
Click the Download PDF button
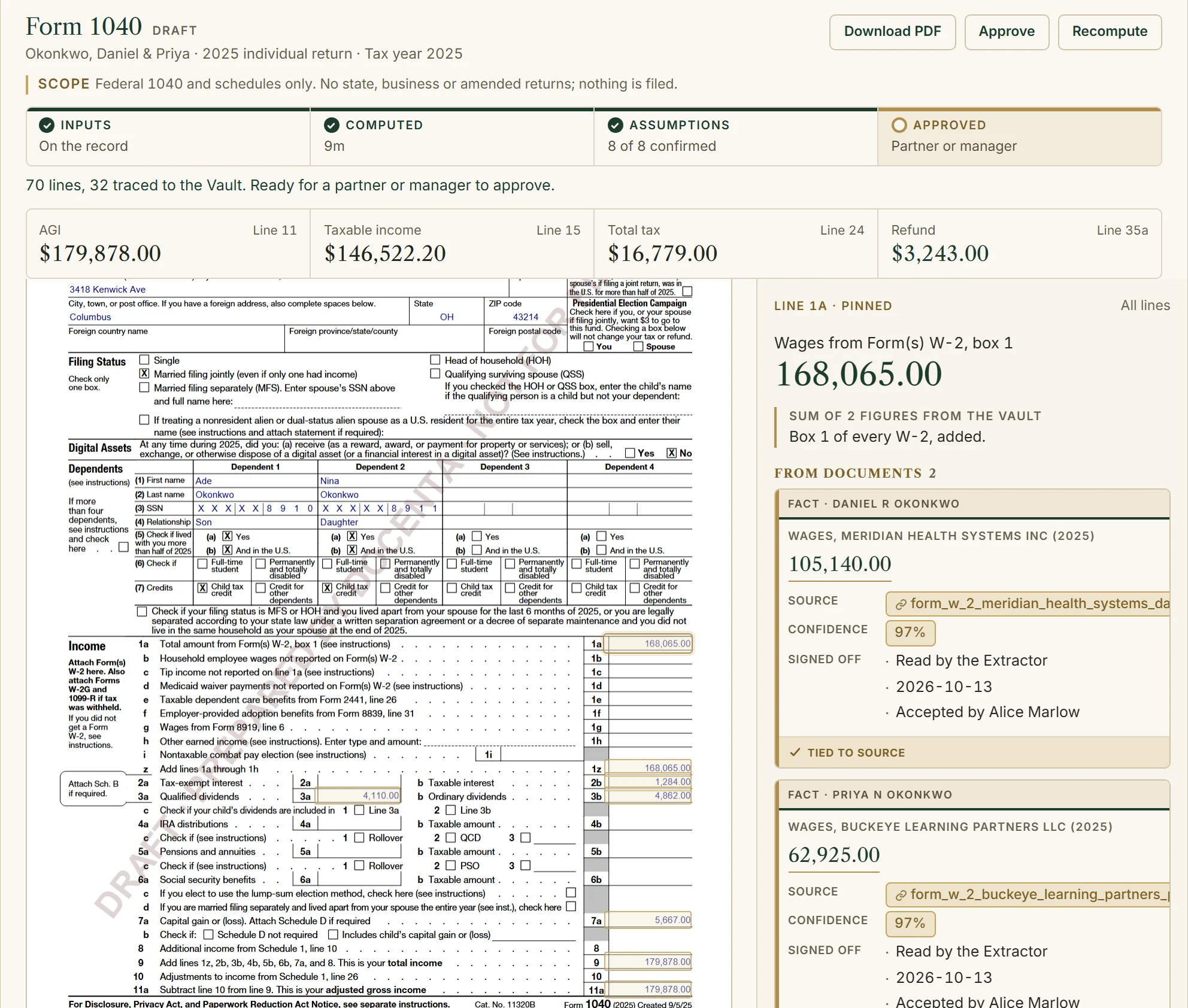[x=892, y=32]
